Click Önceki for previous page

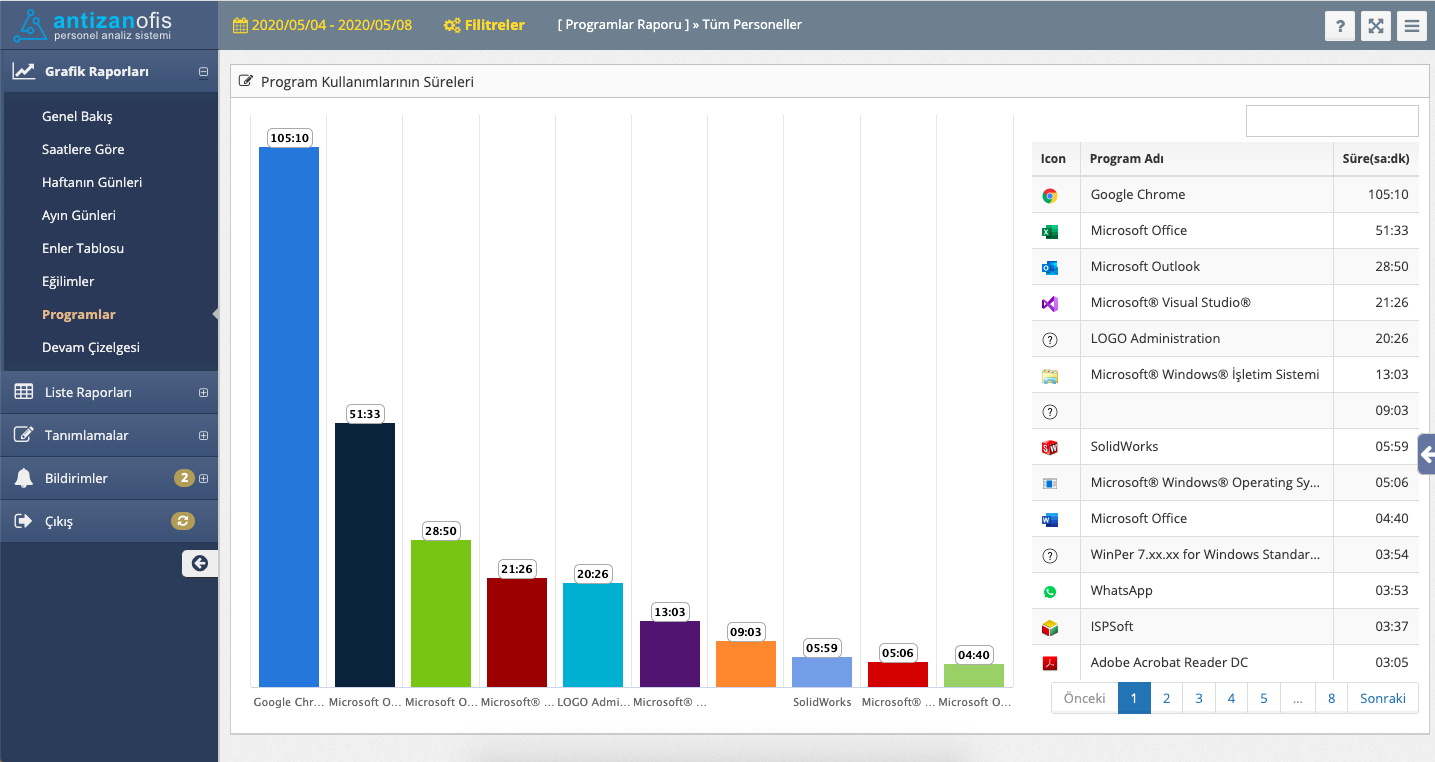click(x=1085, y=698)
